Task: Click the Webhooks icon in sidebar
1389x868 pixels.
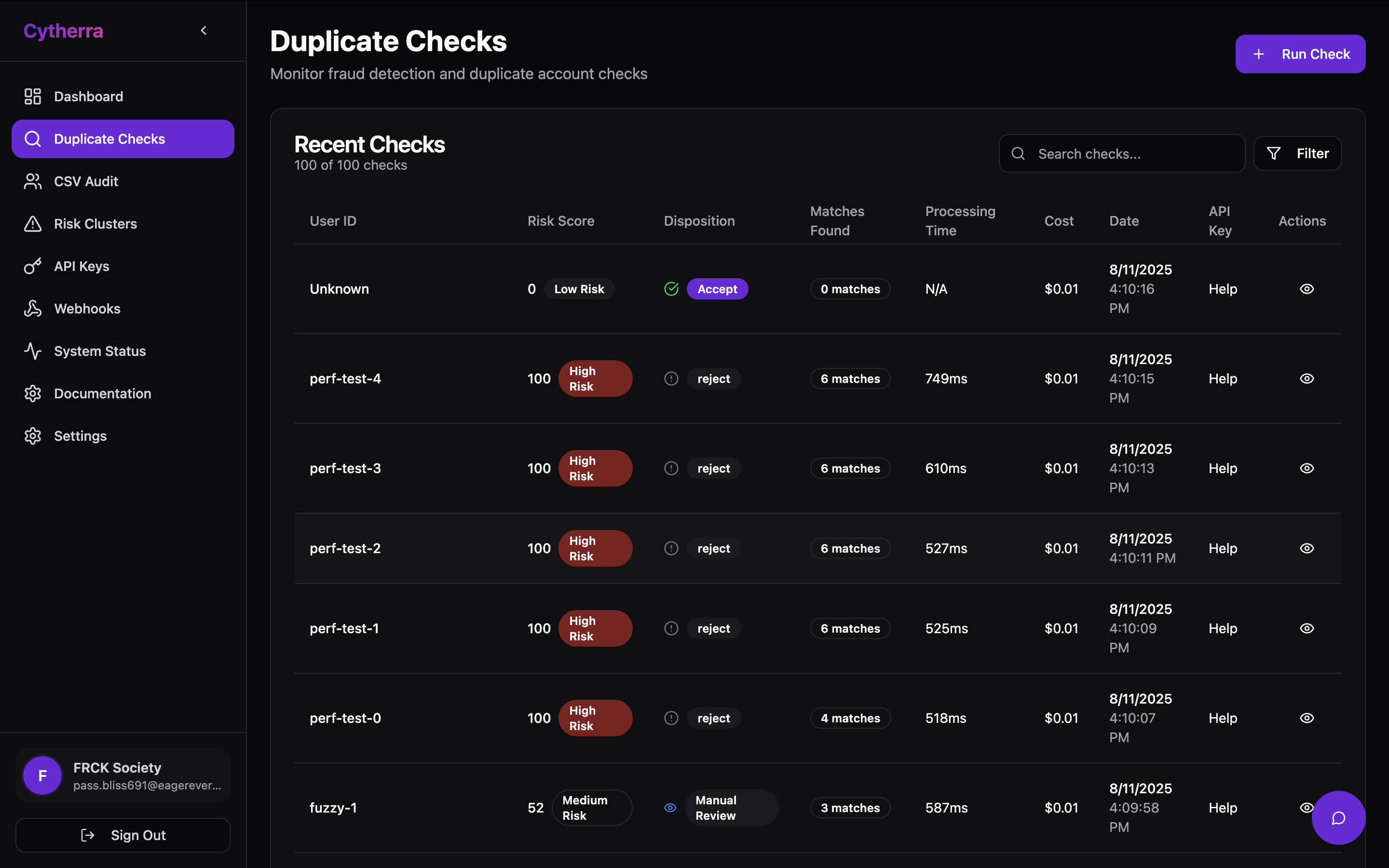Action: (x=33, y=309)
